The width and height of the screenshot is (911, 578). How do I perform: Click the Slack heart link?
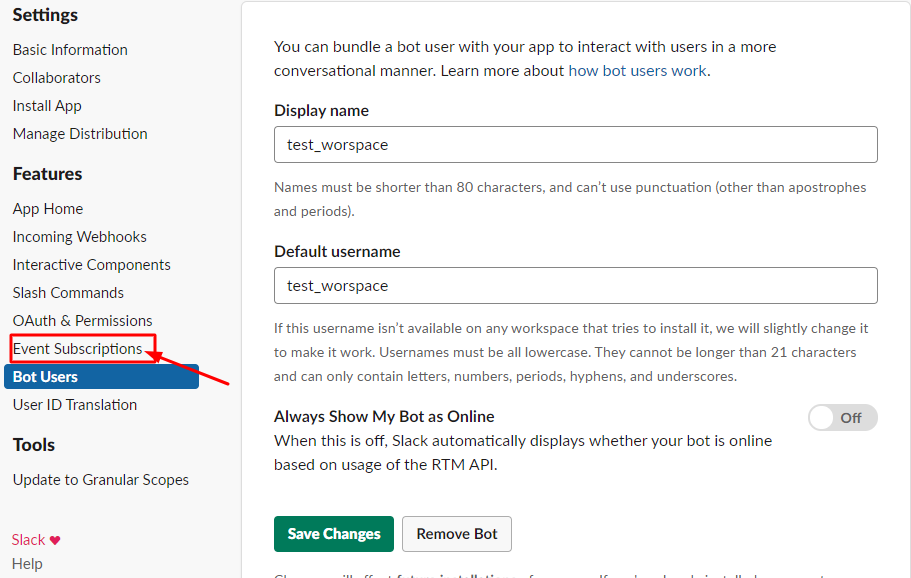tap(36, 540)
